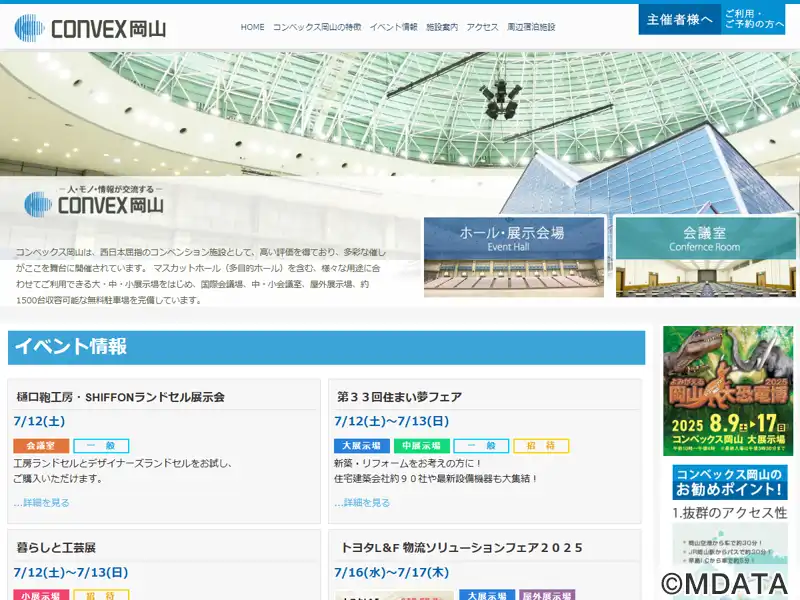Viewport: 800px width, 600px height.
Task: Click the date 7/12(土)~7/13(日) of 住まい夢フェア
Action: click(392, 421)
